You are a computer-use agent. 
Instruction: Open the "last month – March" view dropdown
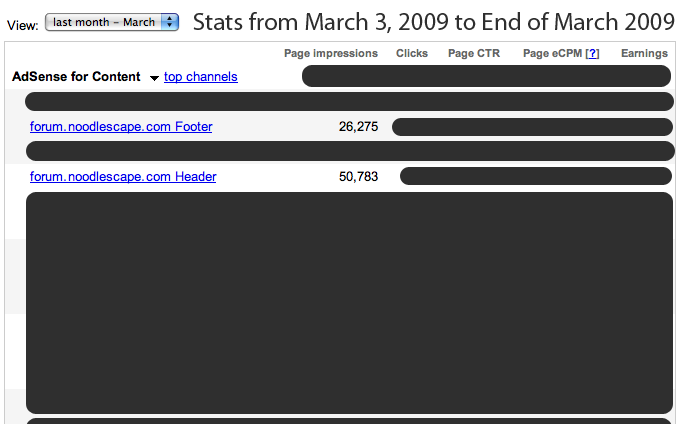pyautogui.click(x=112, y=22)
